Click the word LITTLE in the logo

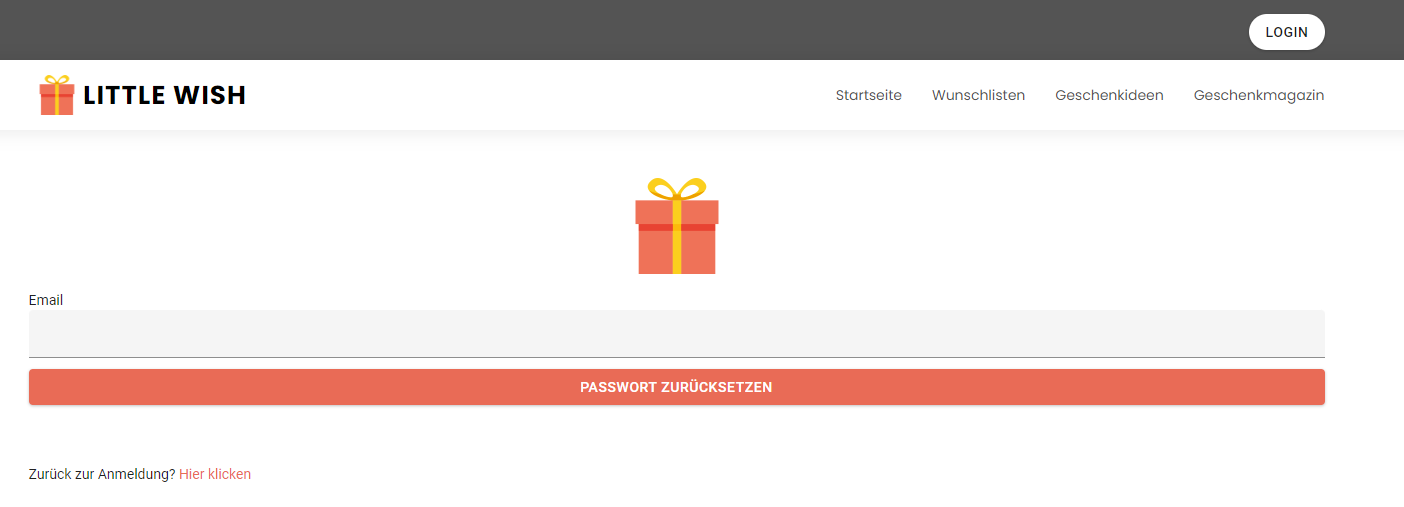tap(127, 96)
